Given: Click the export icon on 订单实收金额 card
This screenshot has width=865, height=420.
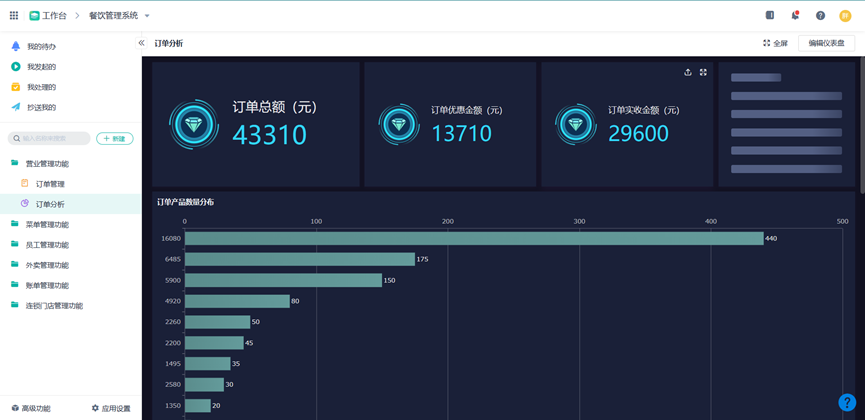Looking at the screenshot, I should 688,72.
